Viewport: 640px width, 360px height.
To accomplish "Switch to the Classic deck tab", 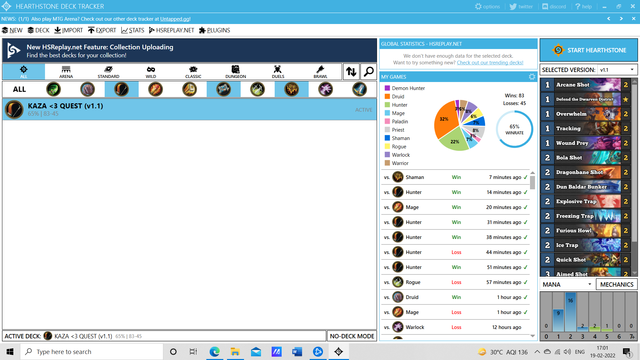I will 193,71.
